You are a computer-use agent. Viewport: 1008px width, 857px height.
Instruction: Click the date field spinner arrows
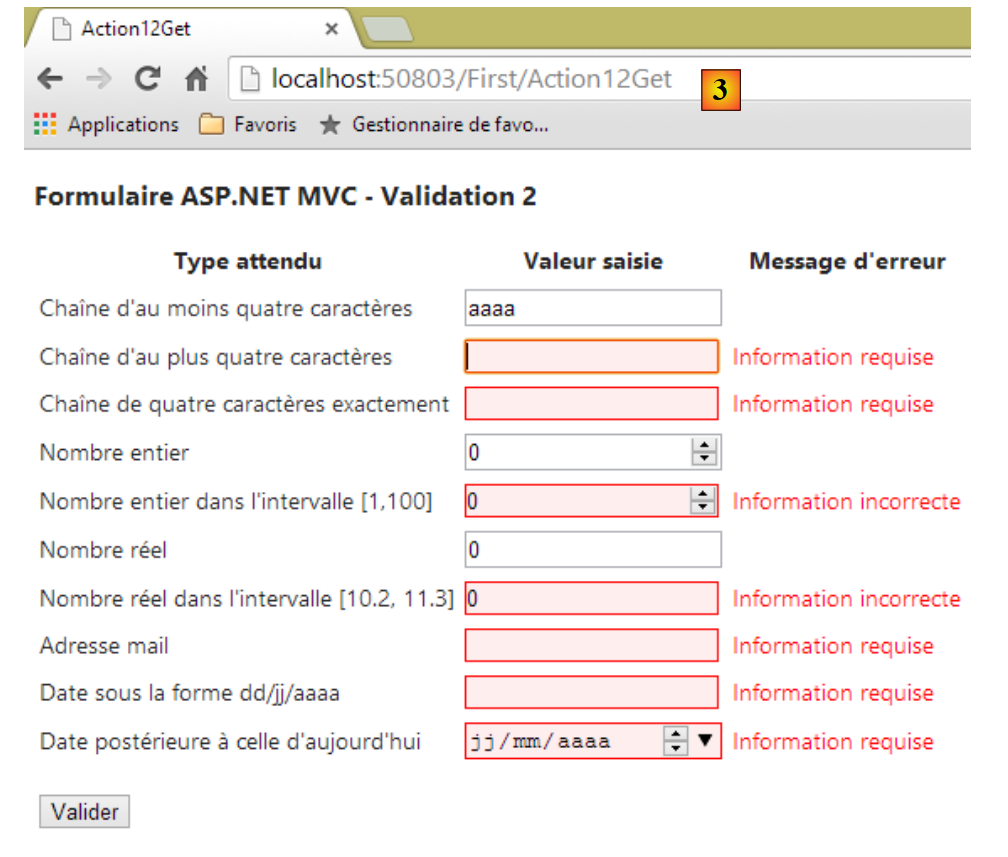click(x=677, y=741)
